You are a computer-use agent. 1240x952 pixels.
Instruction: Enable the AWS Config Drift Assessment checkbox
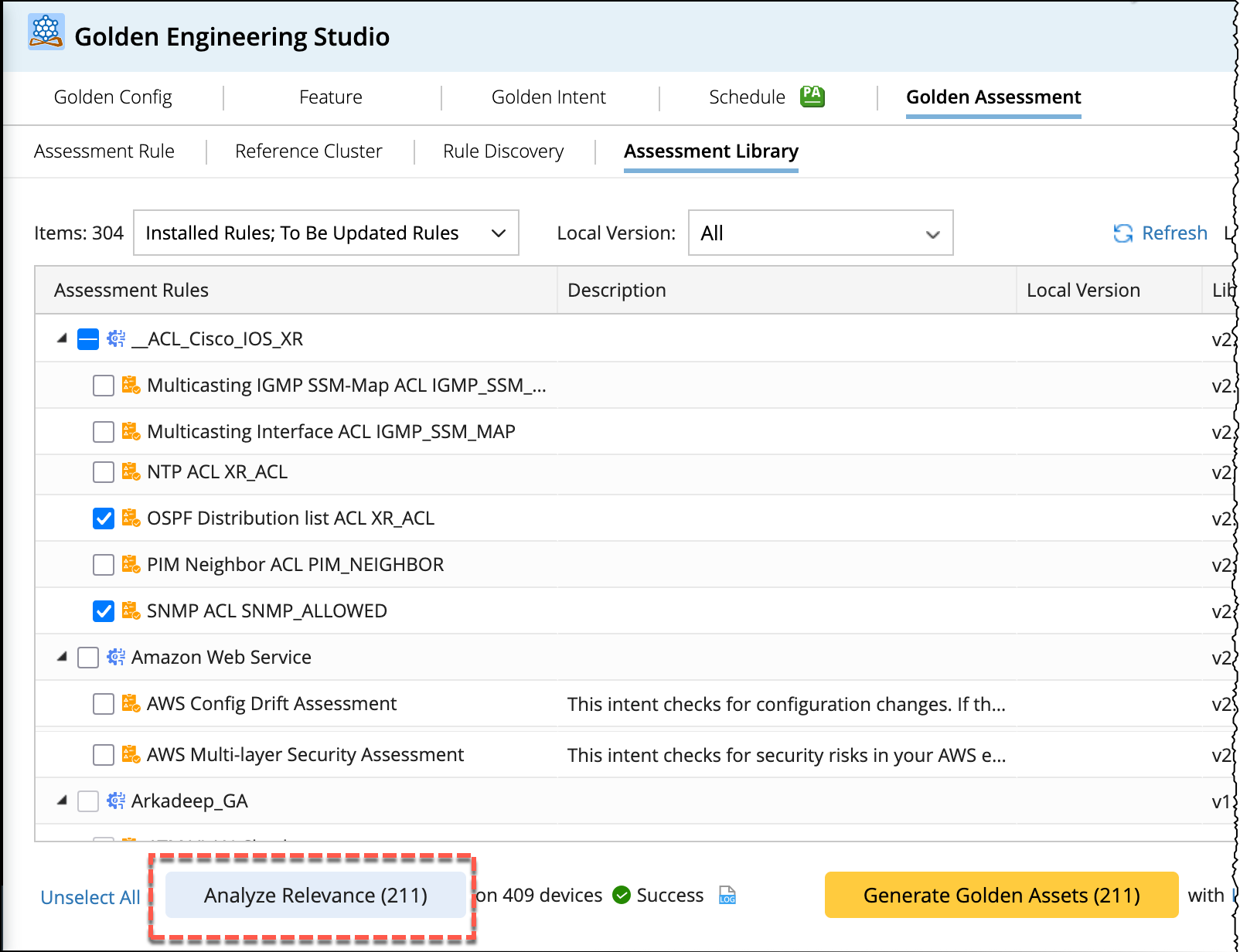tap(104, 704)
